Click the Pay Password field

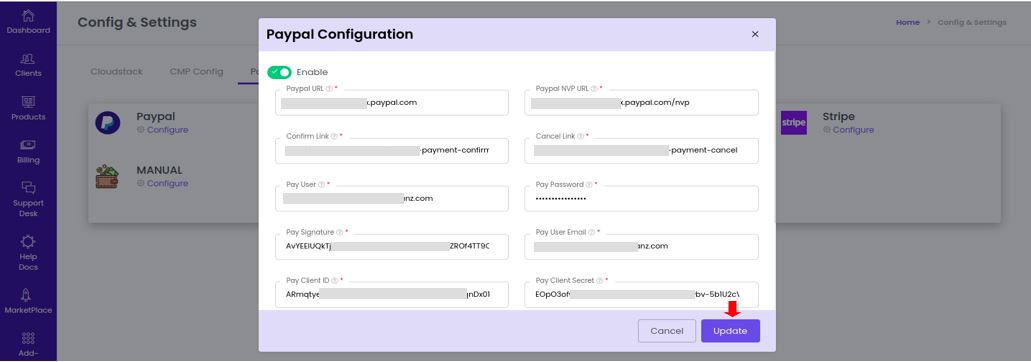click(641, 198)
